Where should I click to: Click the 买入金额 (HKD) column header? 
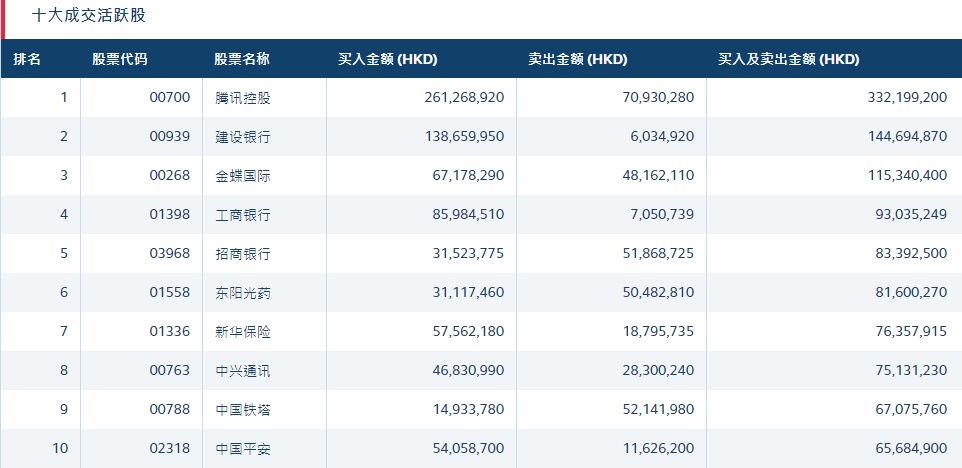(x=387, y=59)
